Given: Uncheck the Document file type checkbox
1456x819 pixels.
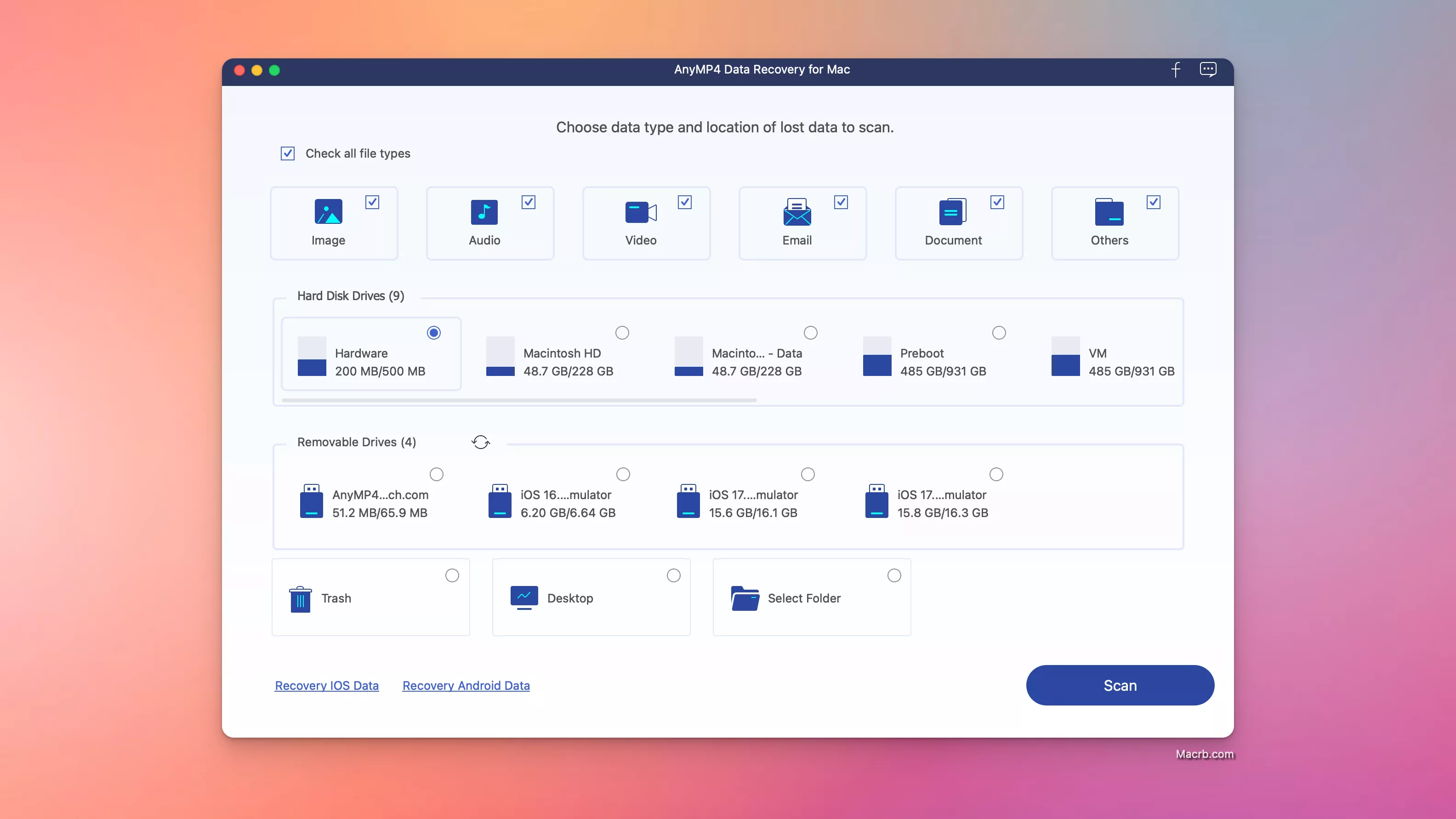Looking at the screenshot, I should point(997,202).
